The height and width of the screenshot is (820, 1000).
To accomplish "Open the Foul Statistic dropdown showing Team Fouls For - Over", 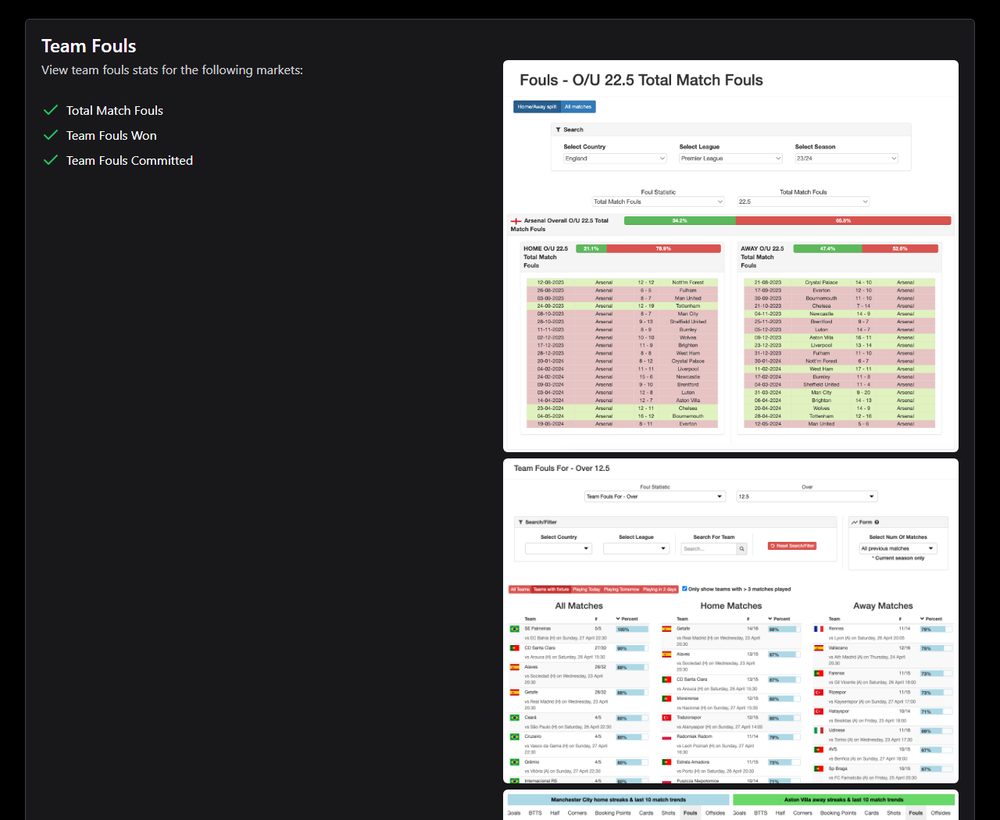I will point(654,496).
